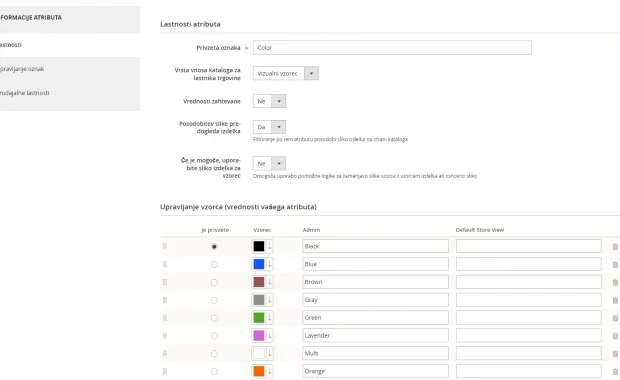620x380 pixels.
Task: Fill the Default Store View field for Green
Action: [529, 317]
